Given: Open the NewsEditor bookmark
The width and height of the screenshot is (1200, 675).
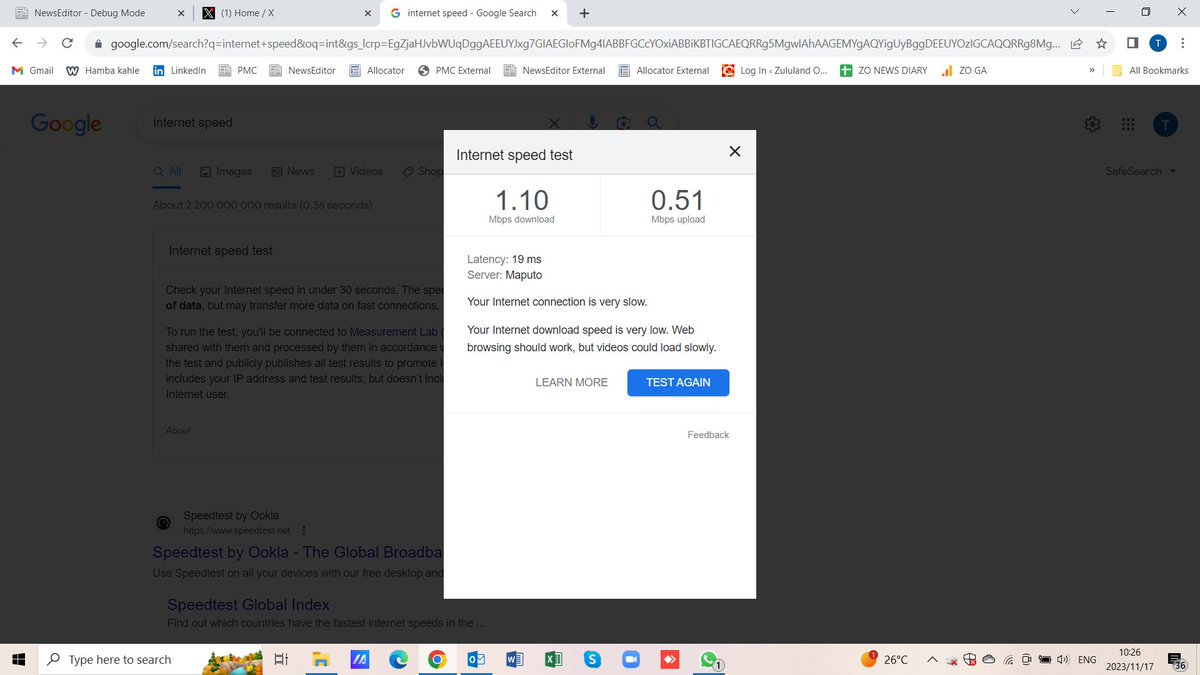Looking at the screenshot, I should click(x=302, y=71).
